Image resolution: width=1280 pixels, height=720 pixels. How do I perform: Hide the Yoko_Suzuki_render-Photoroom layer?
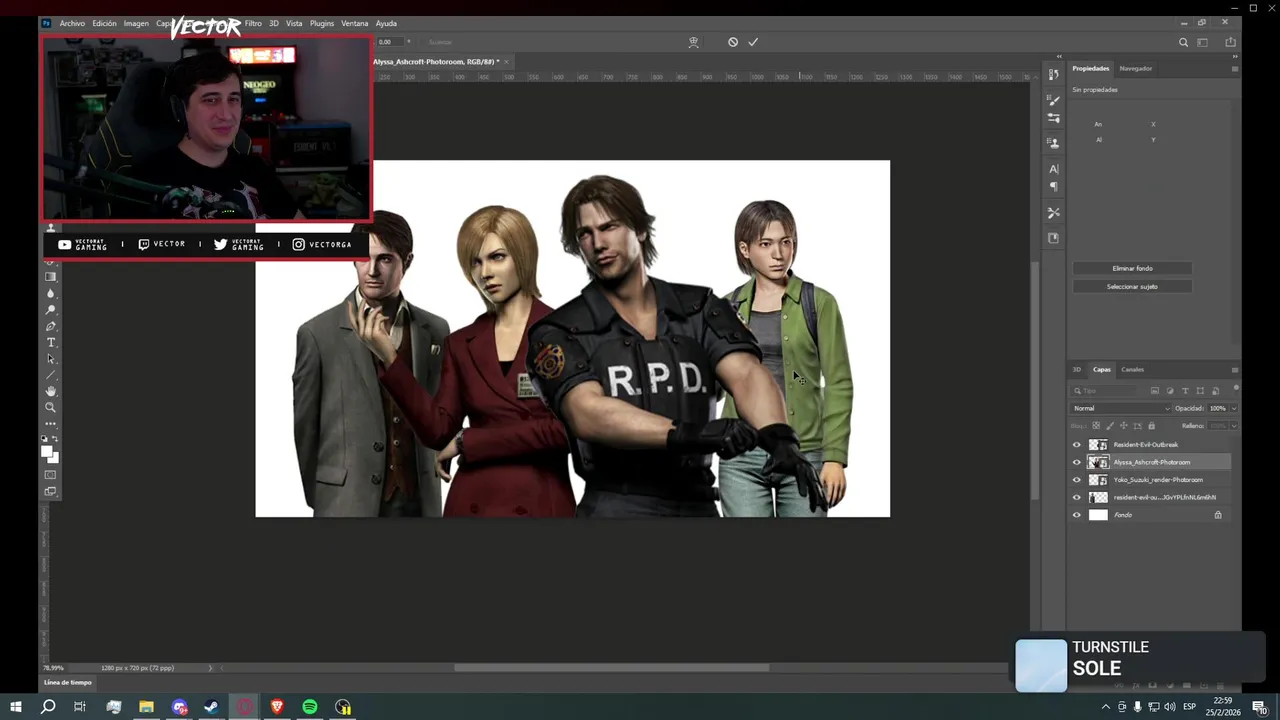click(x=1077, y=480)
